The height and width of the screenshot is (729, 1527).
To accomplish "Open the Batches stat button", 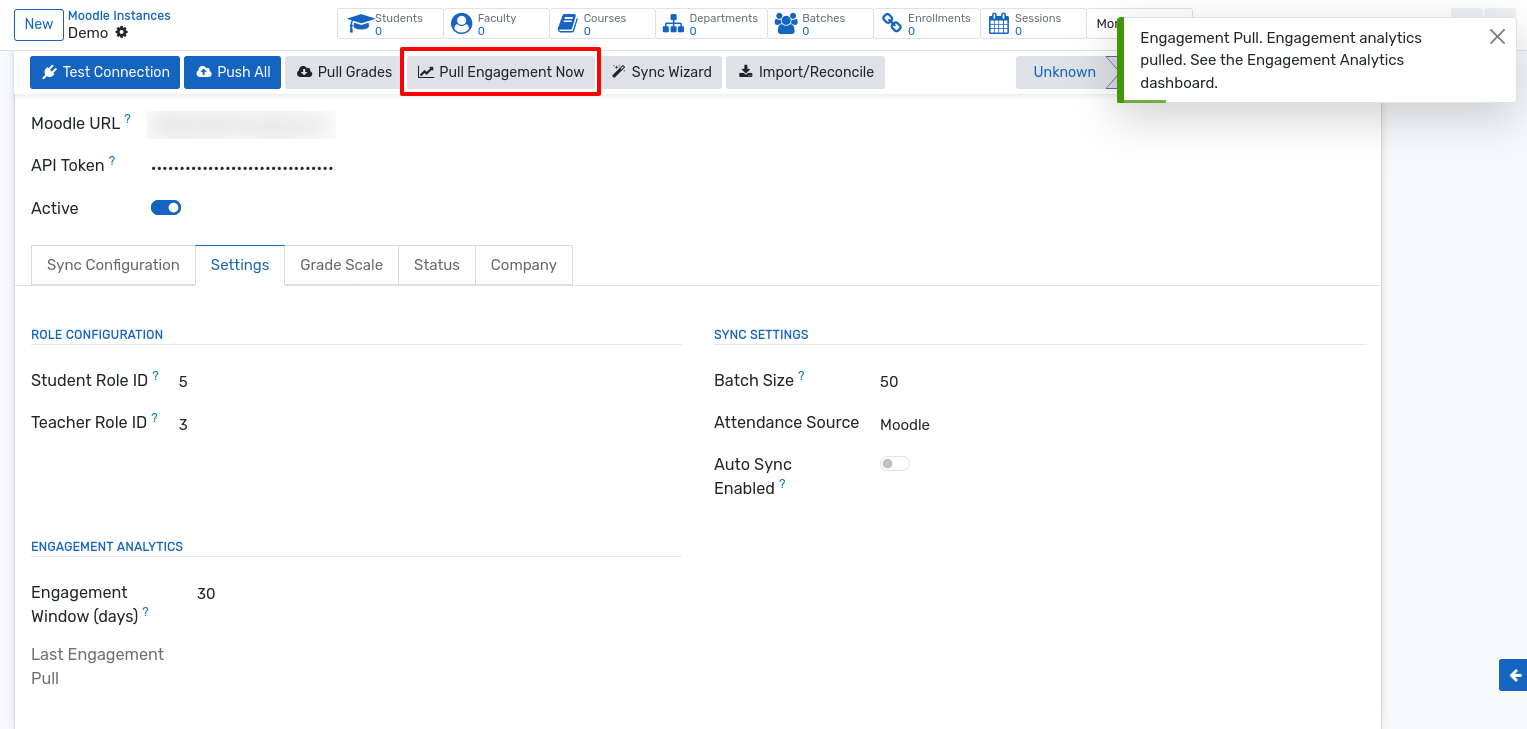I will pyautogui.click(x=821, y=24).
